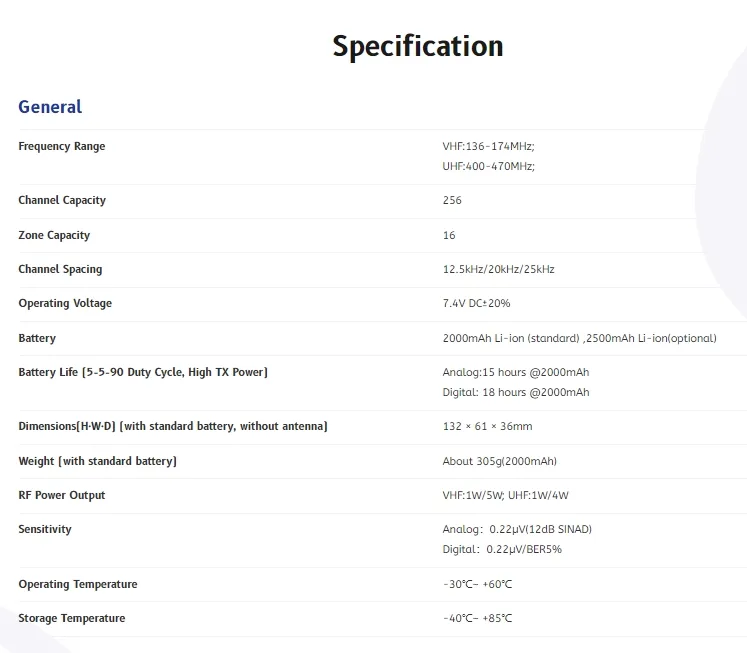Click the Channel Spacing label
This screenshot has width=747, height=653.
tap(60, 269)
